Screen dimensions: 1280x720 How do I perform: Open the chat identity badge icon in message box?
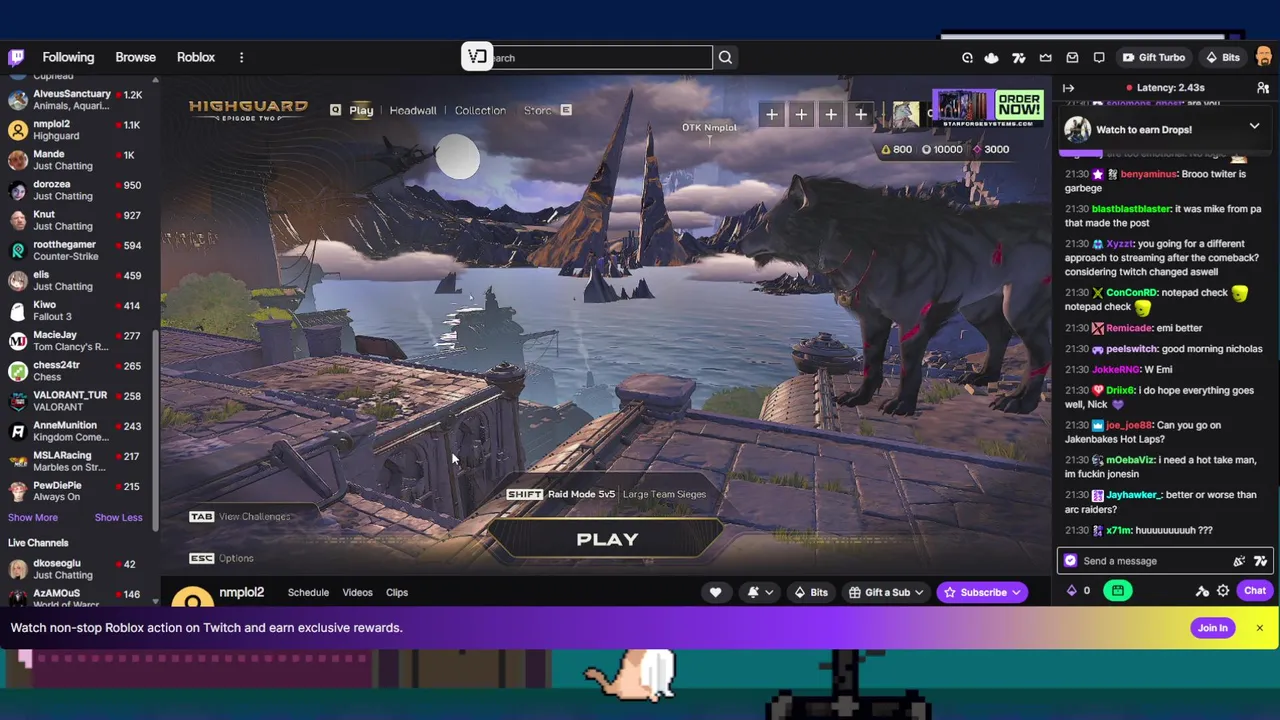1071,561
